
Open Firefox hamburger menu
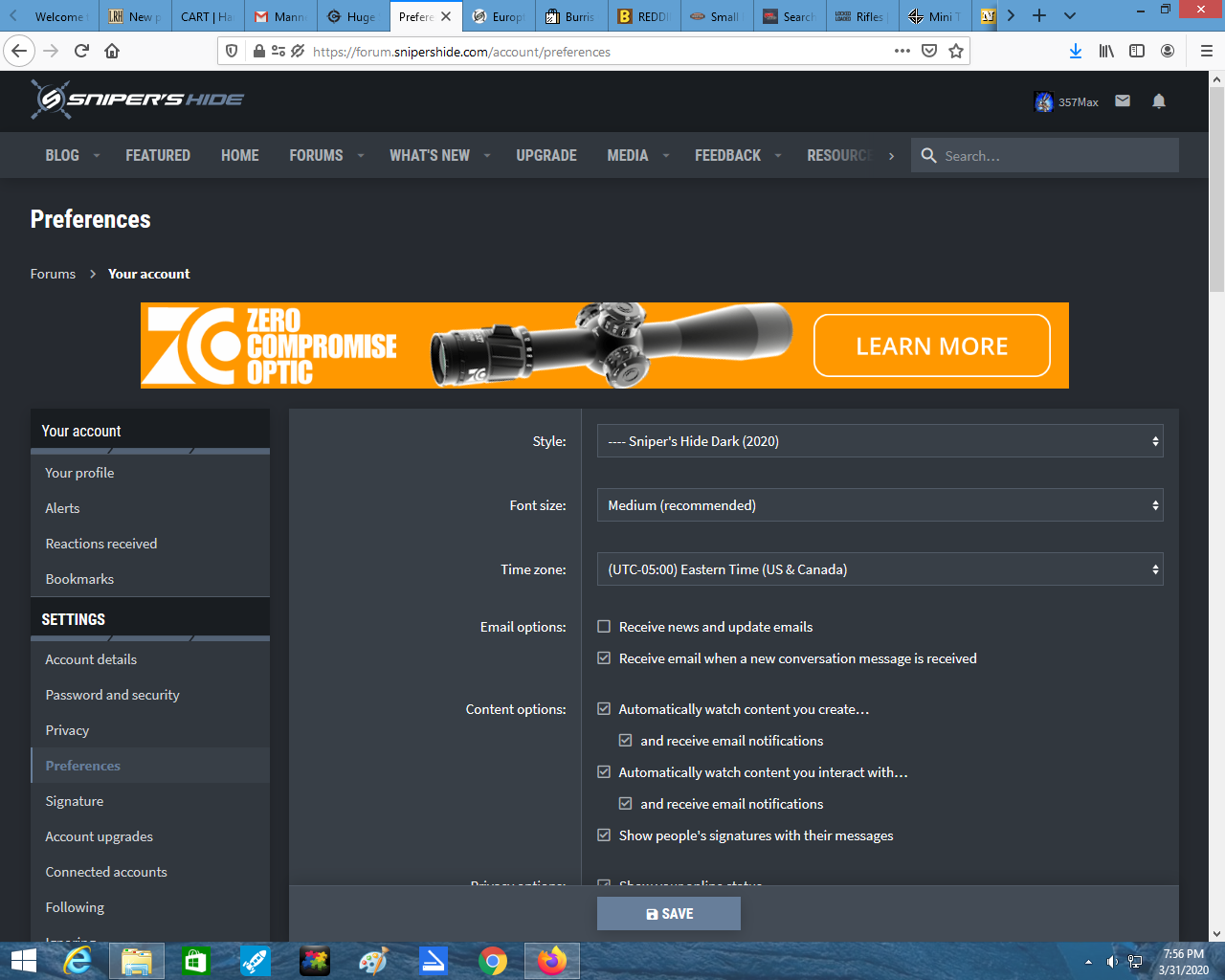pos(1206,51)
